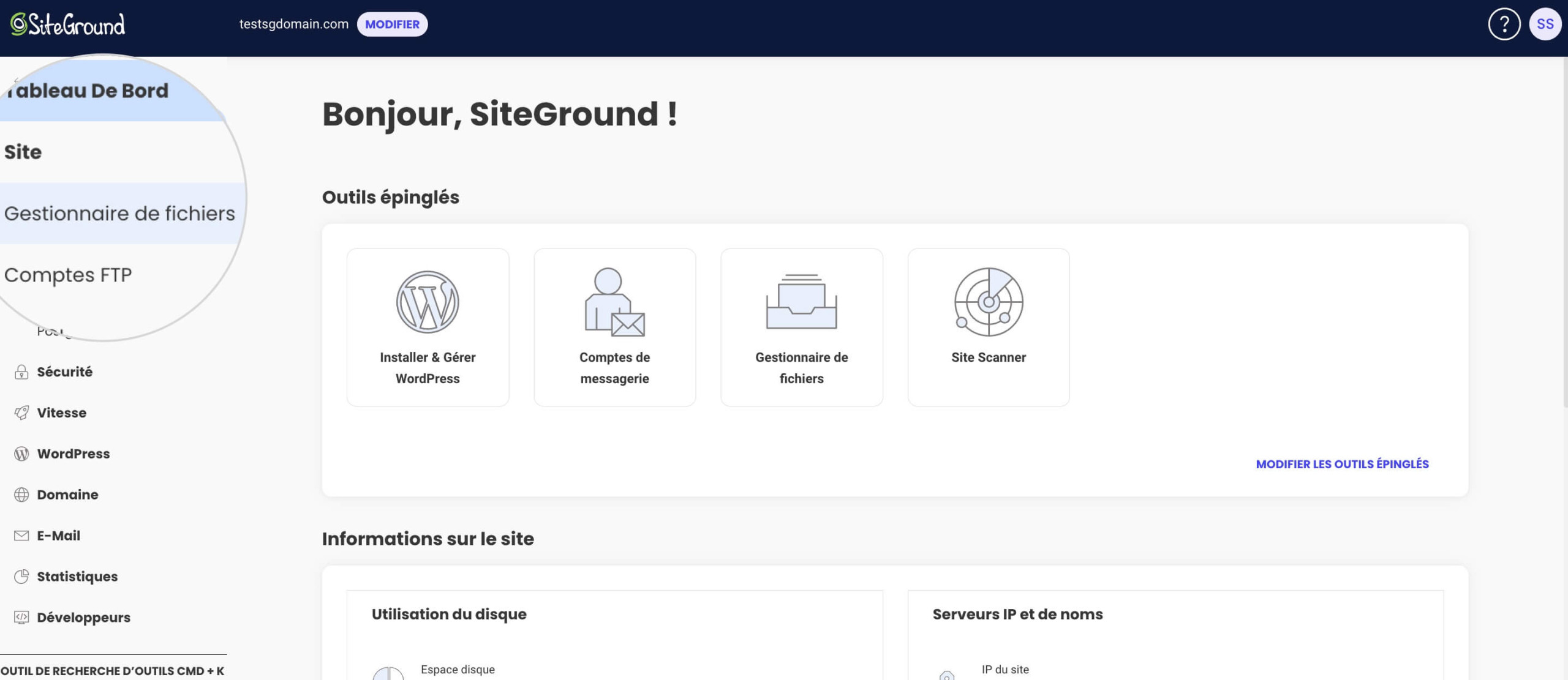Click the SiteGround logo
1568x680 pixels.
pyautogui.click(x=67, y=24)
